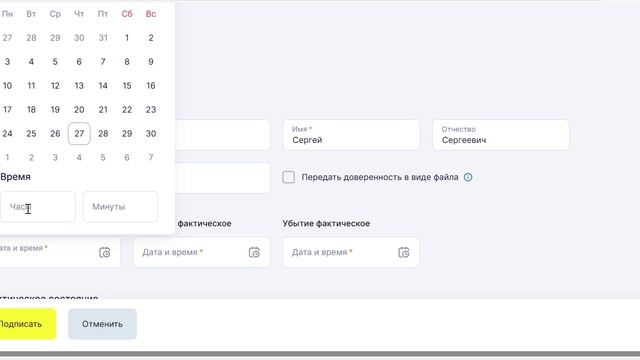Pick current-month day 2 in Sunday column
The height and width of the screenshot is (360, 640).
151,38
